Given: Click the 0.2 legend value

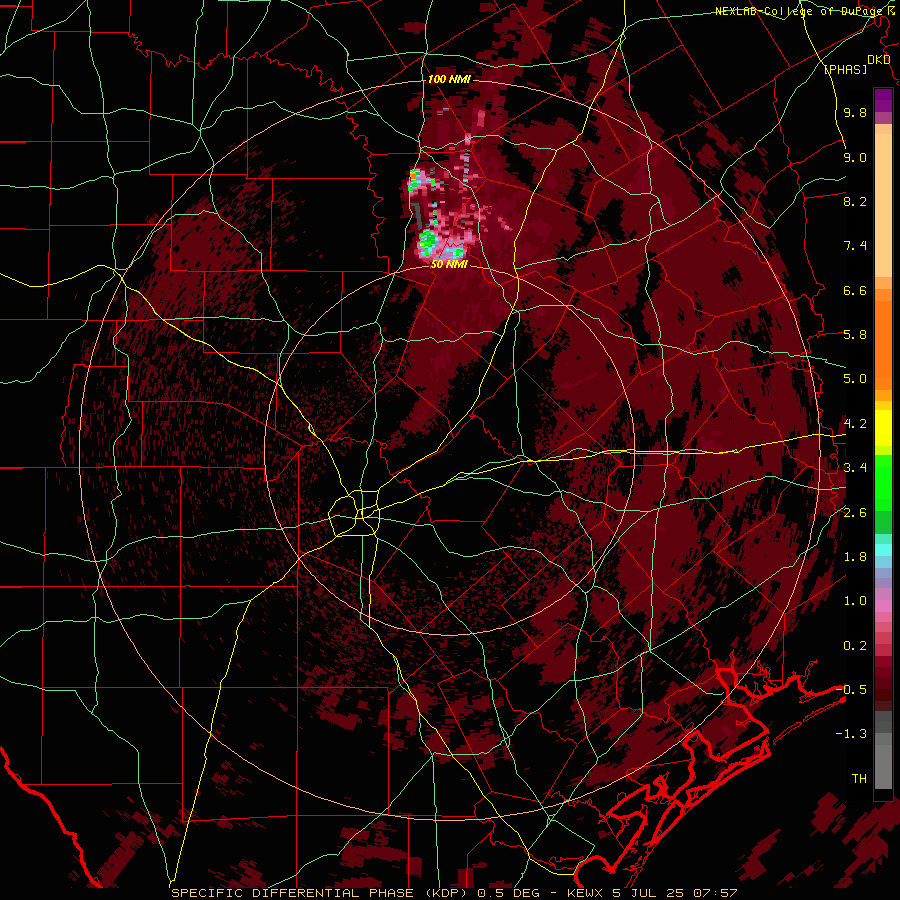Looking at the screenshot, I should [855, 646].
